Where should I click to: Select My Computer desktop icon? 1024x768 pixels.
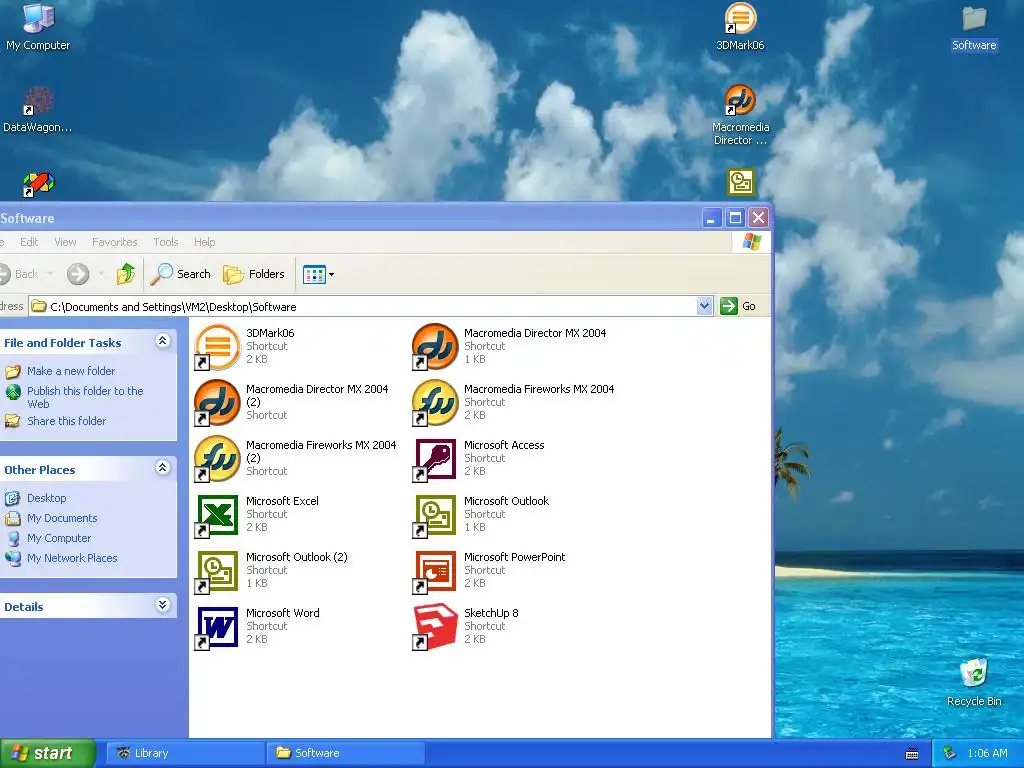coord(38,26)
